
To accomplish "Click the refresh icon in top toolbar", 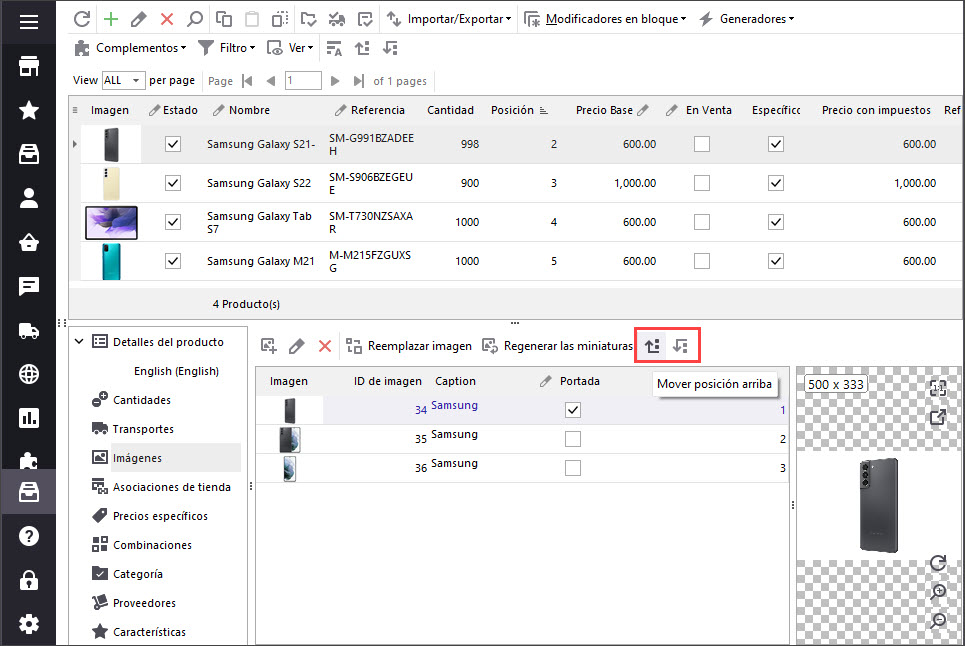I will click(82, 18).
